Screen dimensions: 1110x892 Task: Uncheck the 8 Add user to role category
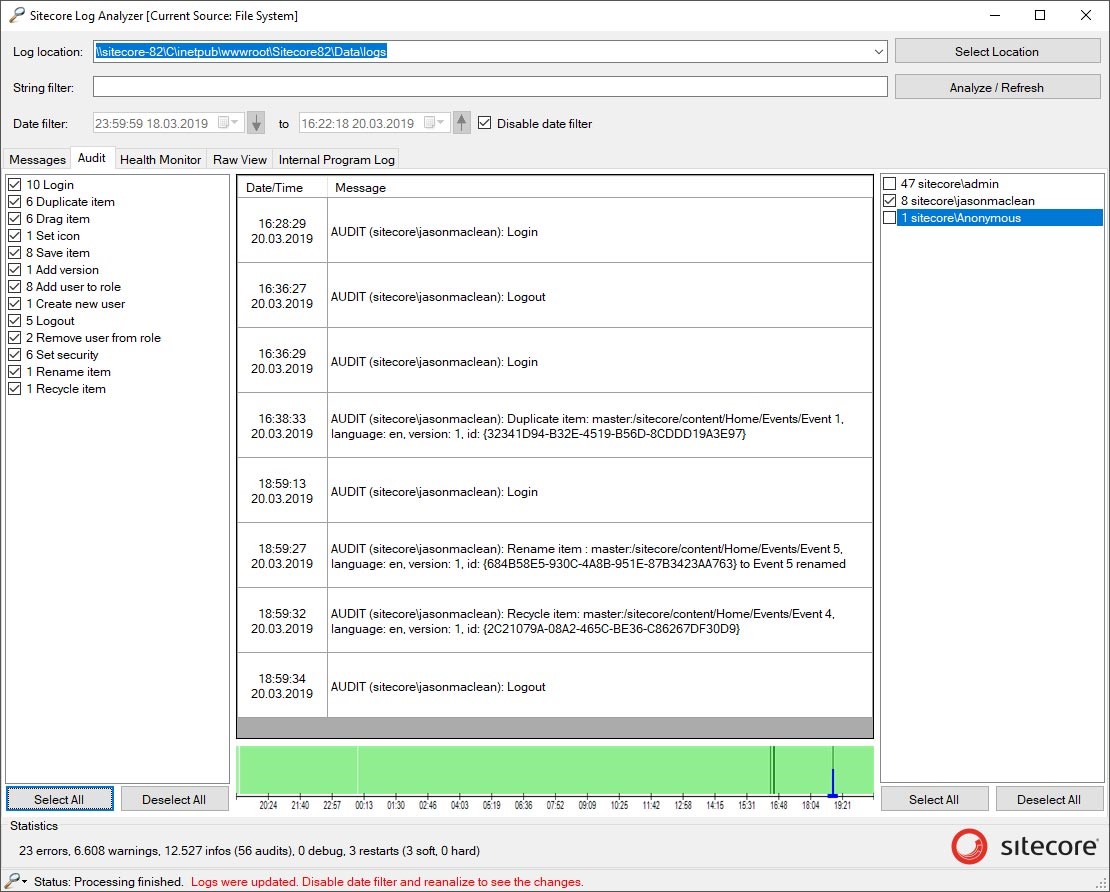point(15,287)
